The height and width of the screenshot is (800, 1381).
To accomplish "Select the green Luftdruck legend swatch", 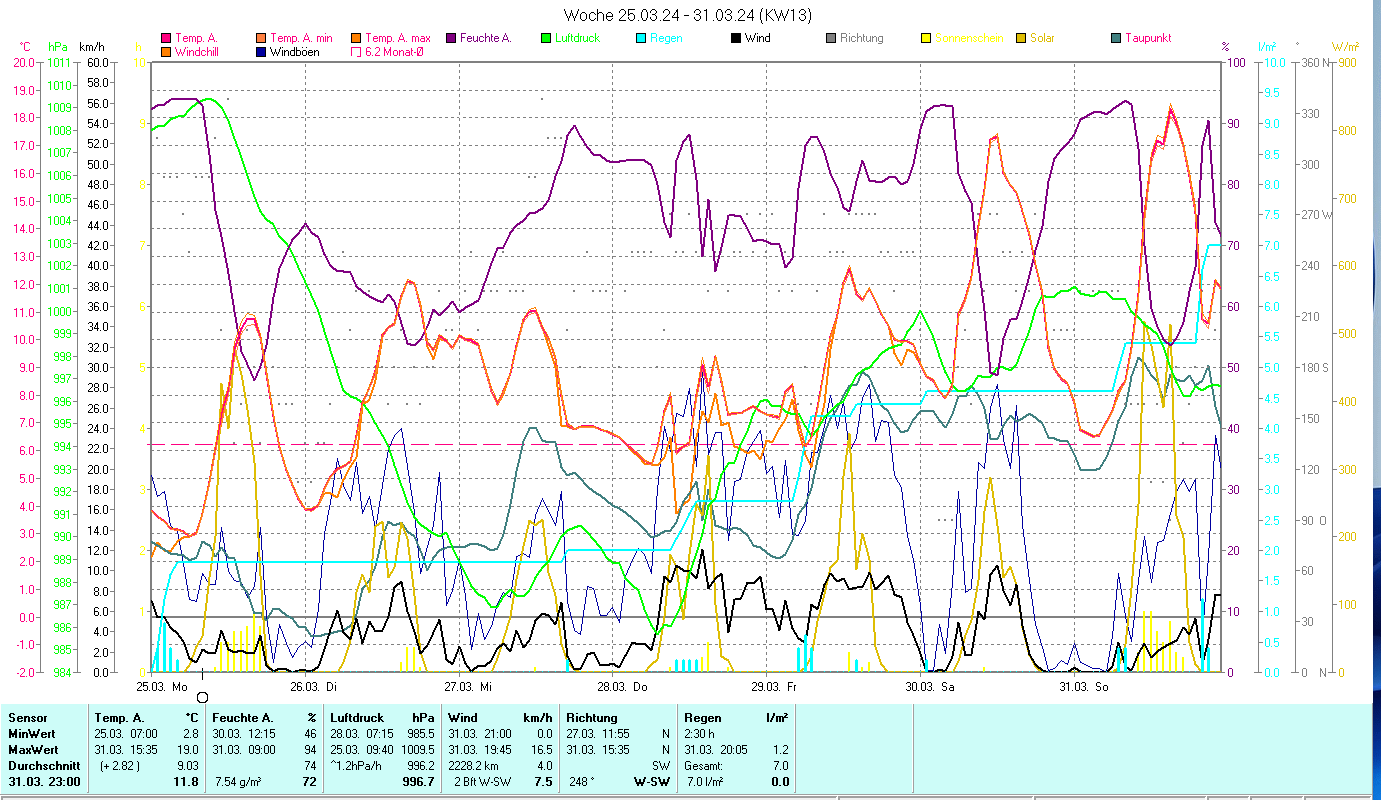I will click(x=545, y=38).
